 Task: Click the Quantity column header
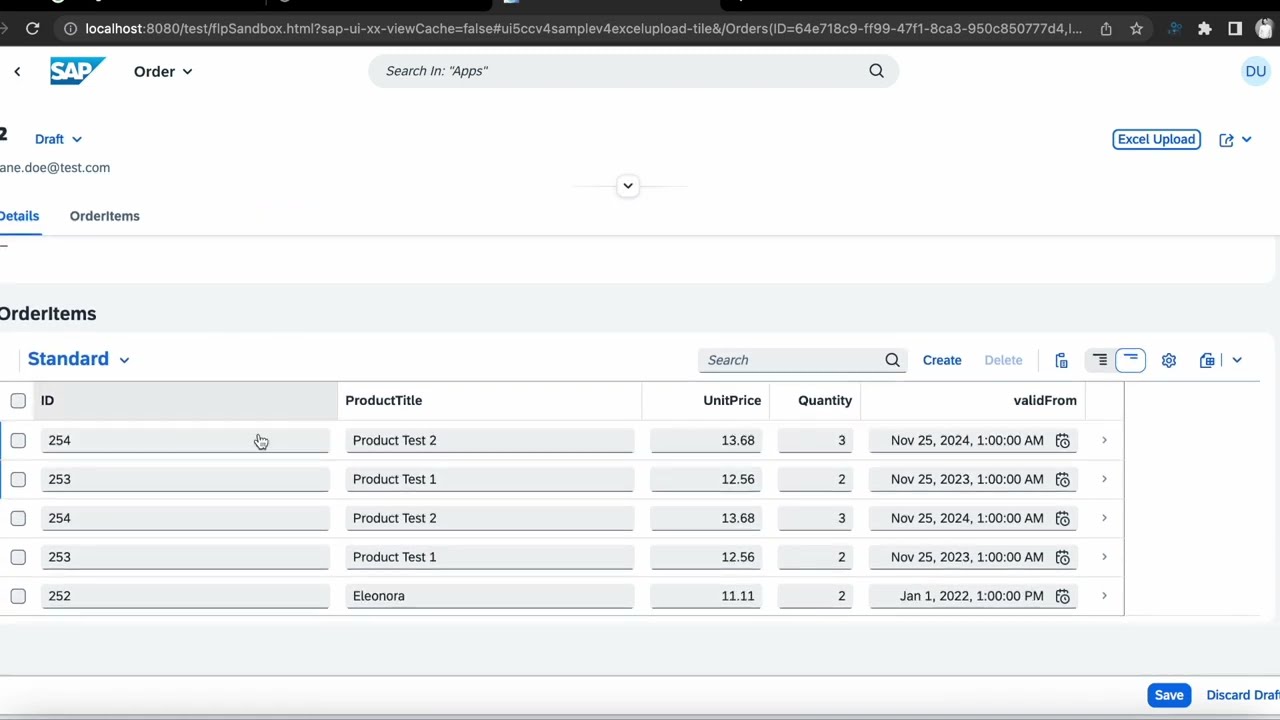pyautogui.click(x=814, y=401)
